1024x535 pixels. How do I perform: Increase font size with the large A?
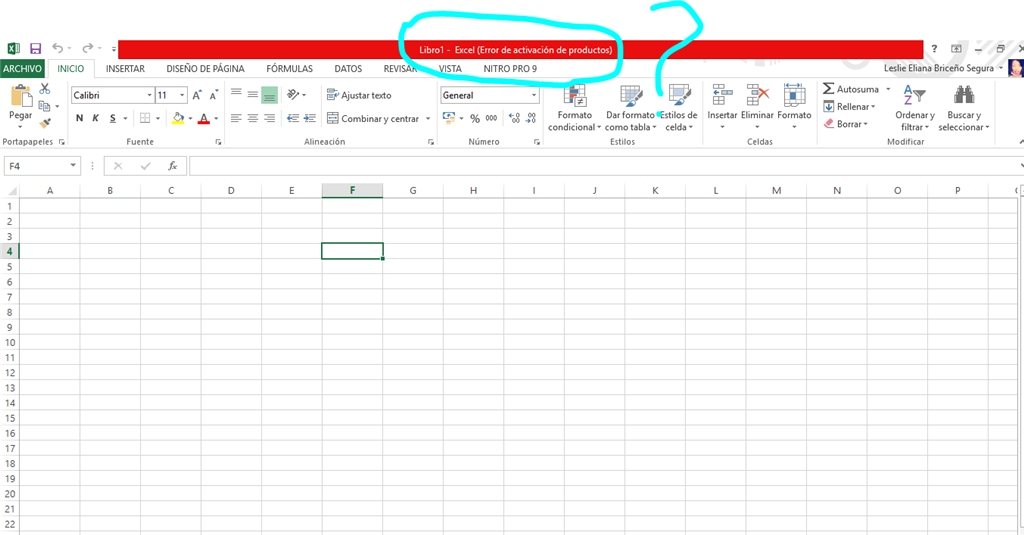(197, 95)
